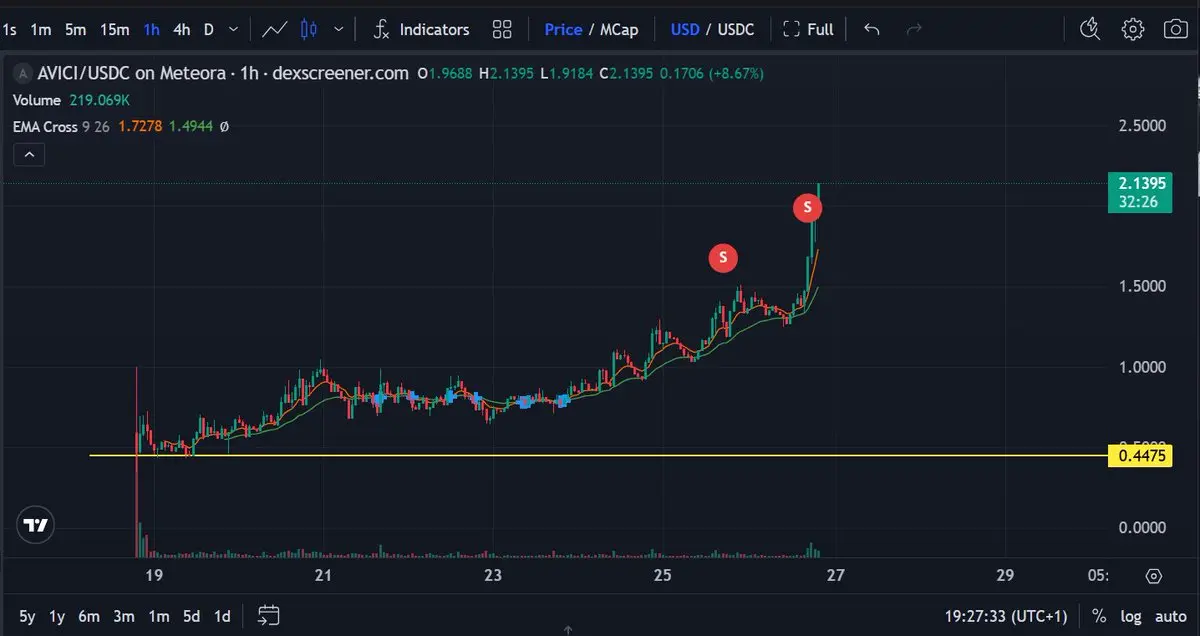
Task: Open the quick search icon
Action: [1090, 30]
